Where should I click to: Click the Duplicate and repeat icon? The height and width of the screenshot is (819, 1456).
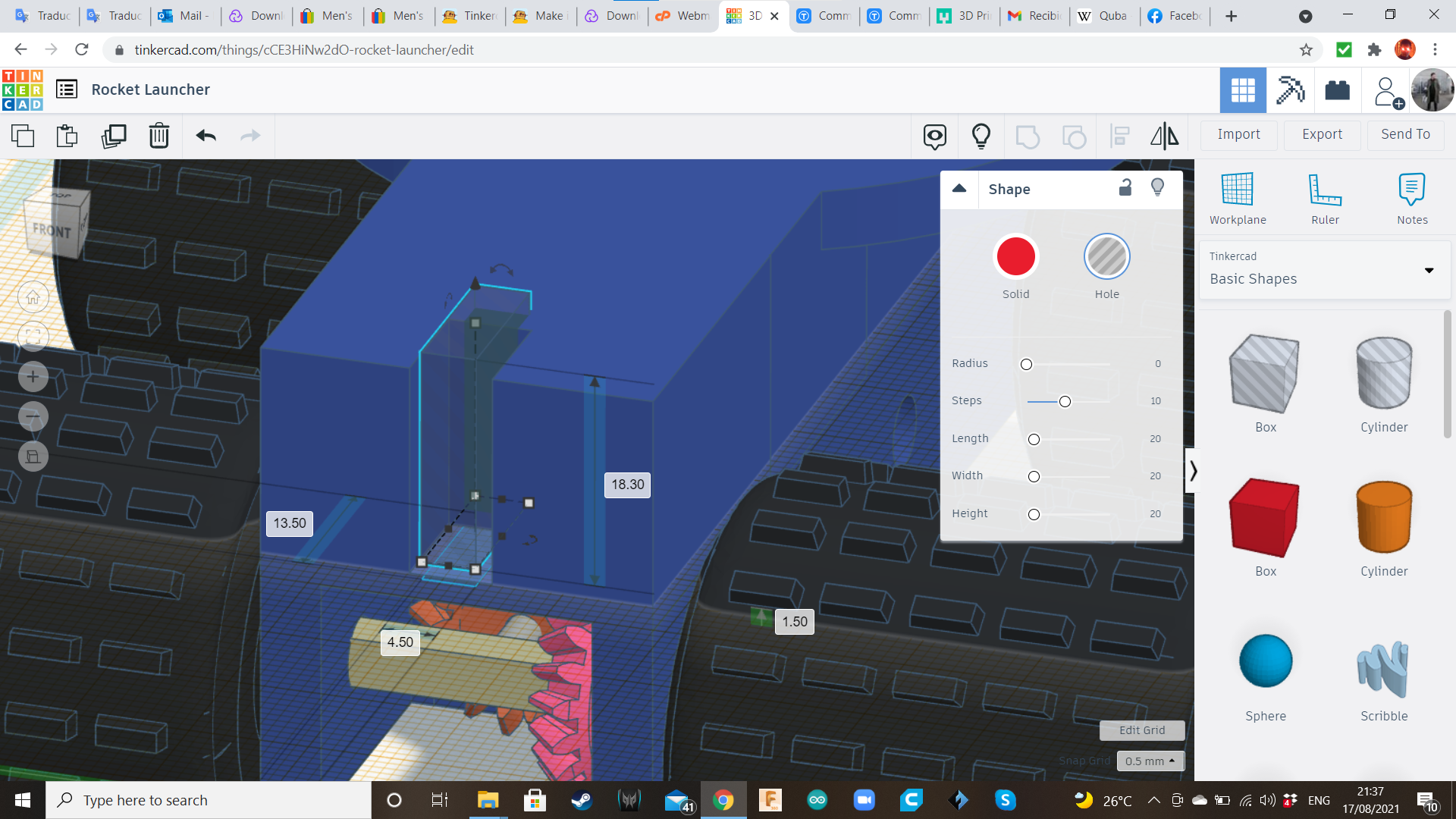[x=114, y=136]
